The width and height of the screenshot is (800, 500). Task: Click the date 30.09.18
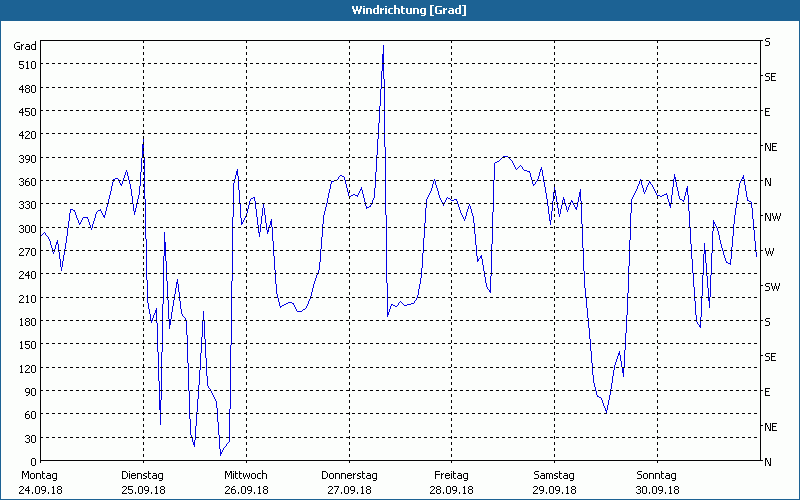click(x=657, y=490)
